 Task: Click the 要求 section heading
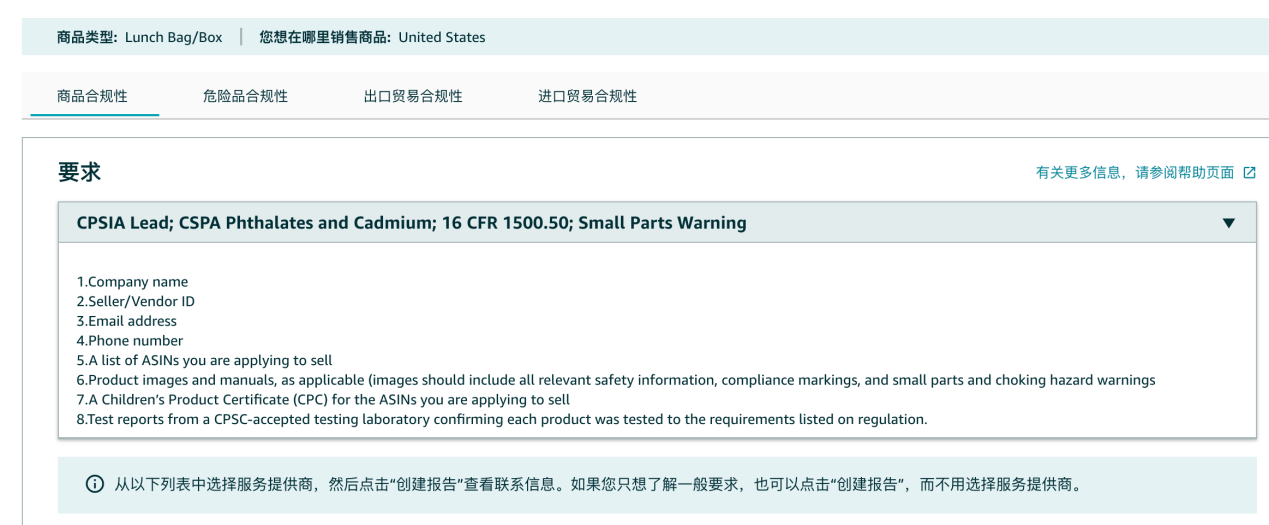click(x=79, y=172)
